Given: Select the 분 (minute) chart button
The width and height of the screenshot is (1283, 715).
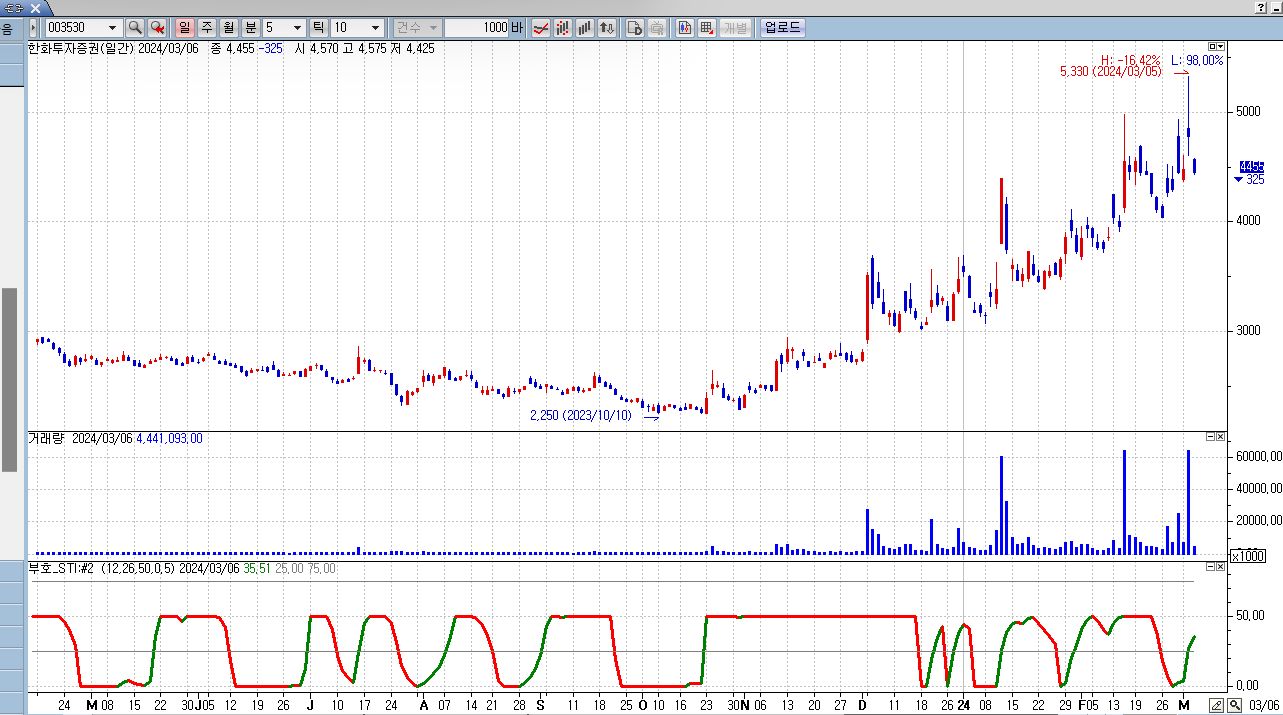Looking at the screenshot, I should pyautogui.click(x=251, y=28).
